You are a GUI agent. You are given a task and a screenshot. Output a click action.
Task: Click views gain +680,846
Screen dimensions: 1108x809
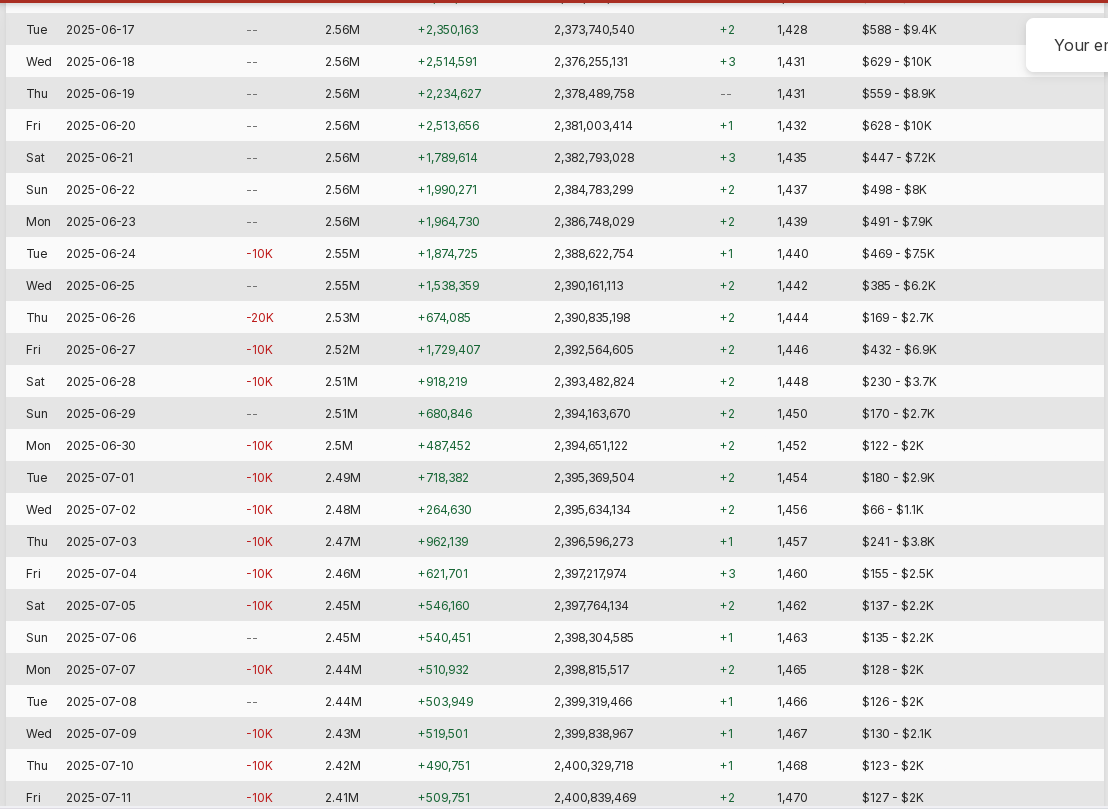coord(445,413)
